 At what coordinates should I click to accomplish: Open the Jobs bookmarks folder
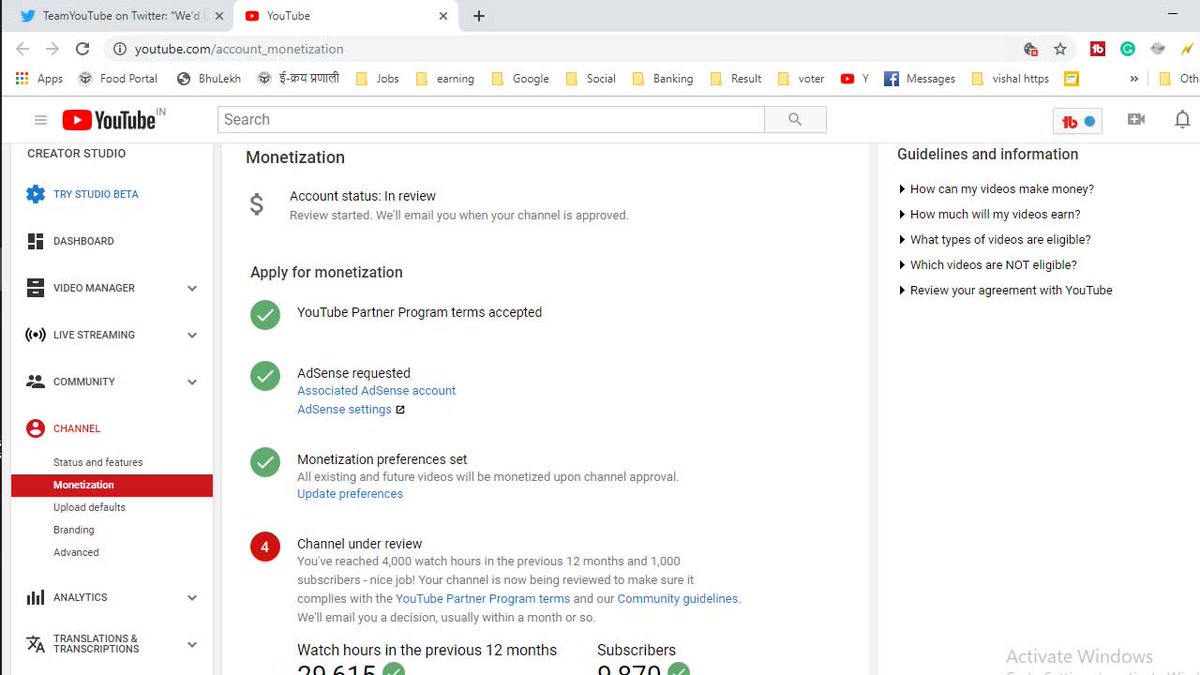pyautogui.click(x=377, y=78)
